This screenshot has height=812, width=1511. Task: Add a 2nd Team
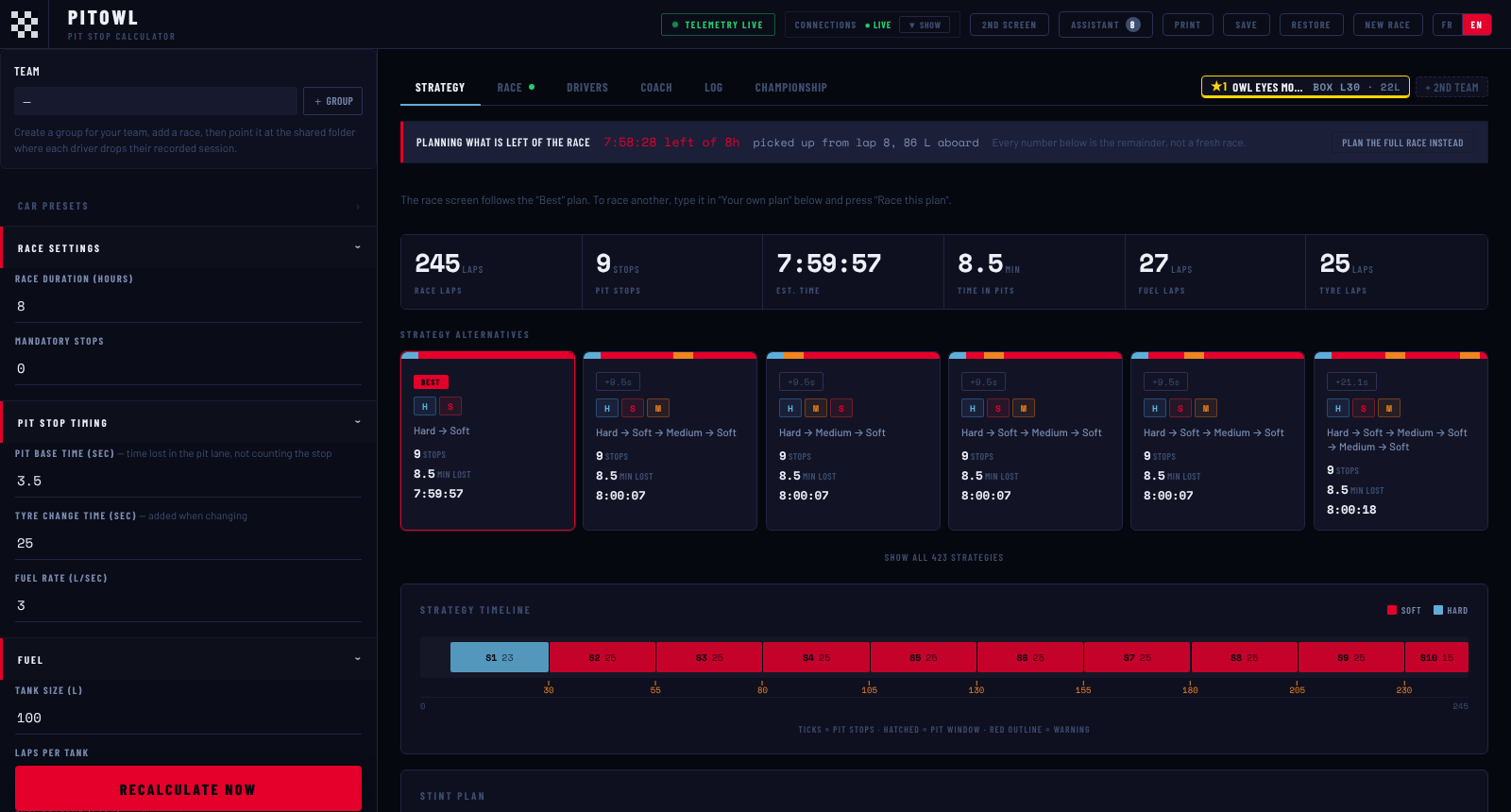1452,87
